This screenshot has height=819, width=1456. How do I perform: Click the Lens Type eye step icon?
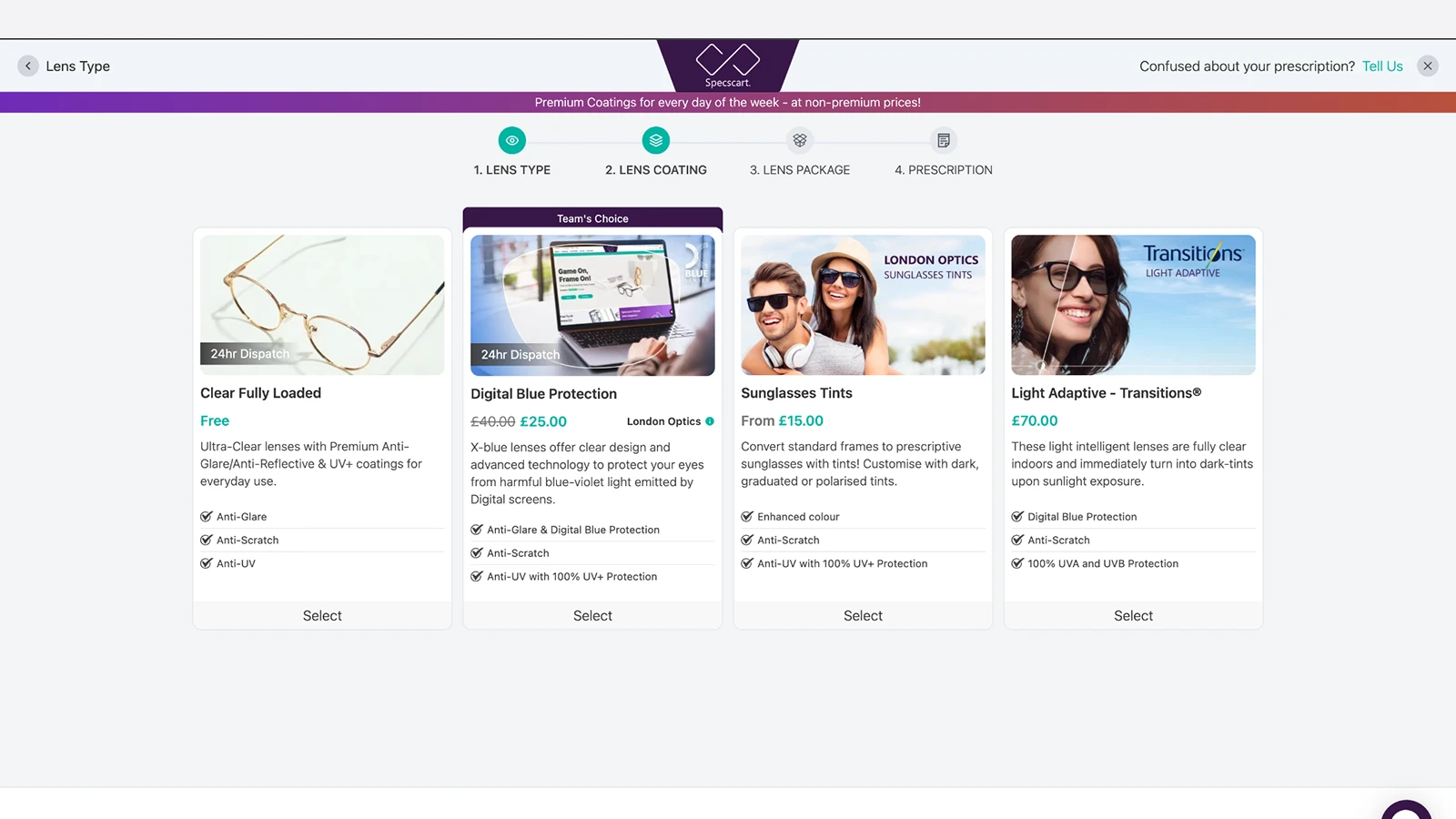pyautogui.click(x=511, y=140)
